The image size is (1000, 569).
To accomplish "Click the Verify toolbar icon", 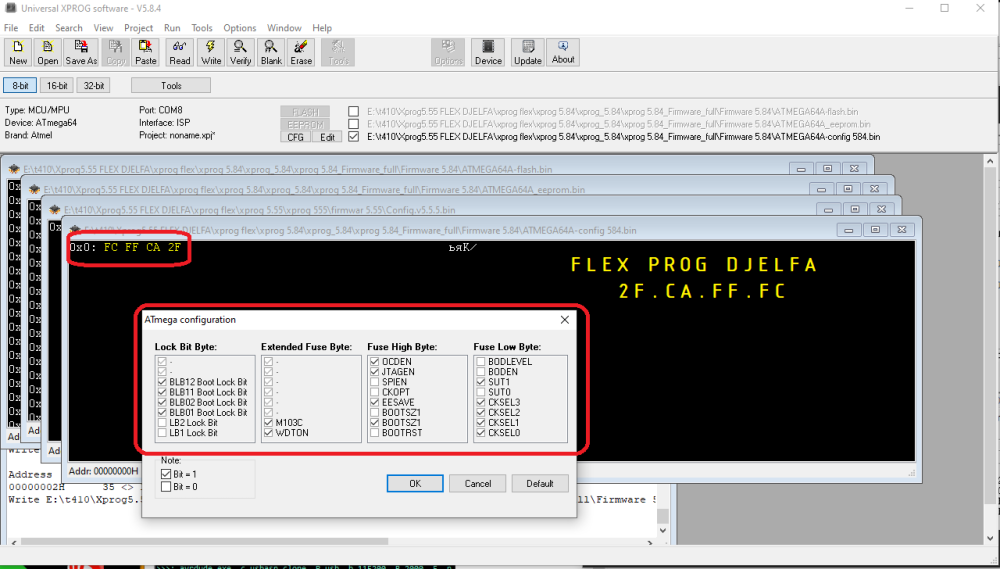I will click(240, 52).
